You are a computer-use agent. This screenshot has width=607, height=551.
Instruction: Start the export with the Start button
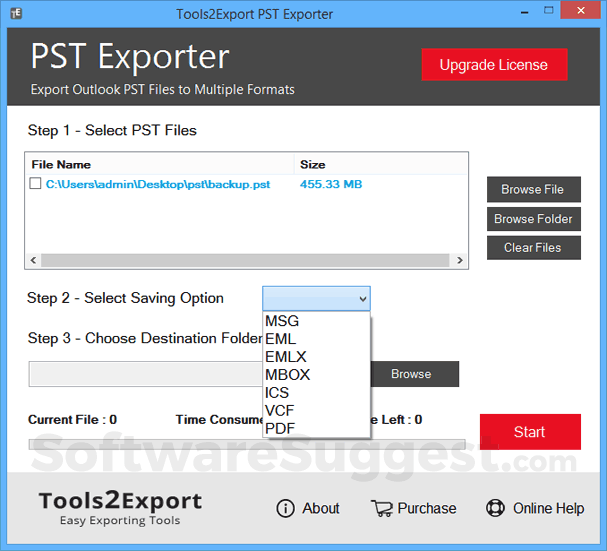(x=530, y=432)
